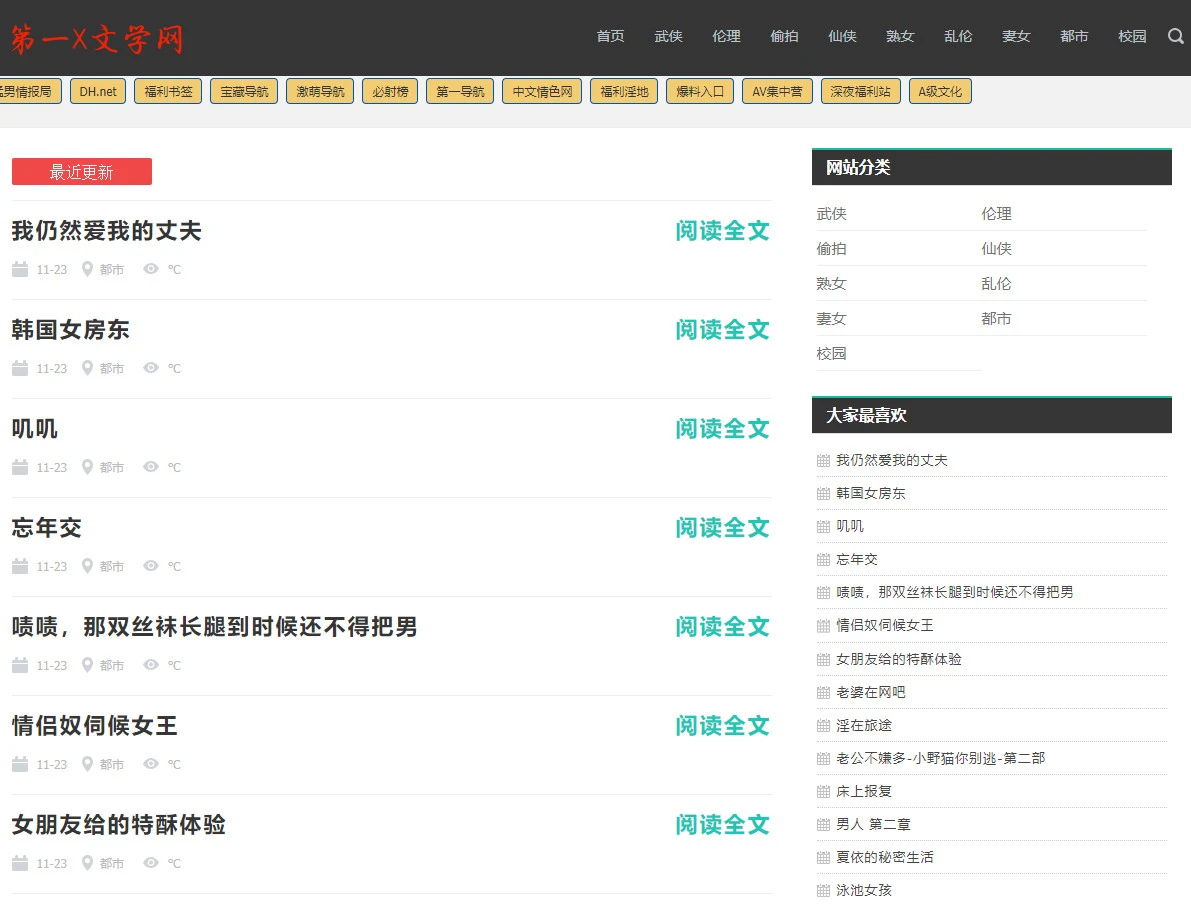Click eye views icon under 叽叽
Image resolution: width=1191 pixels, height=904 pixels.
(x=151, y=467)
